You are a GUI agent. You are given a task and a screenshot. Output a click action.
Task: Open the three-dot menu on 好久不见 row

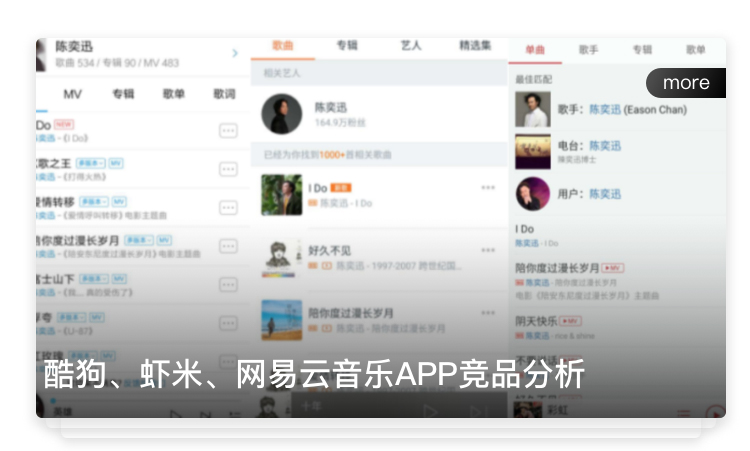coord(488,250)
